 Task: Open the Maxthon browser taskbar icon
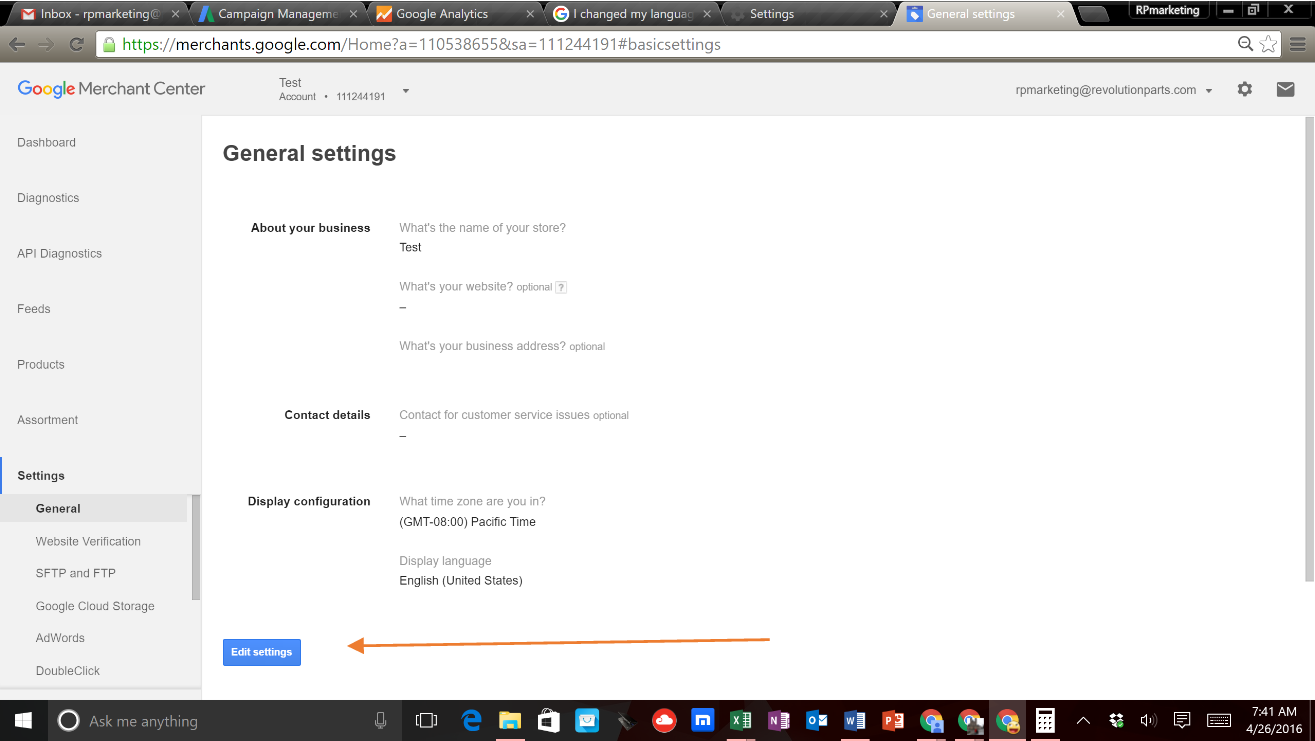(x=703, y=720)
